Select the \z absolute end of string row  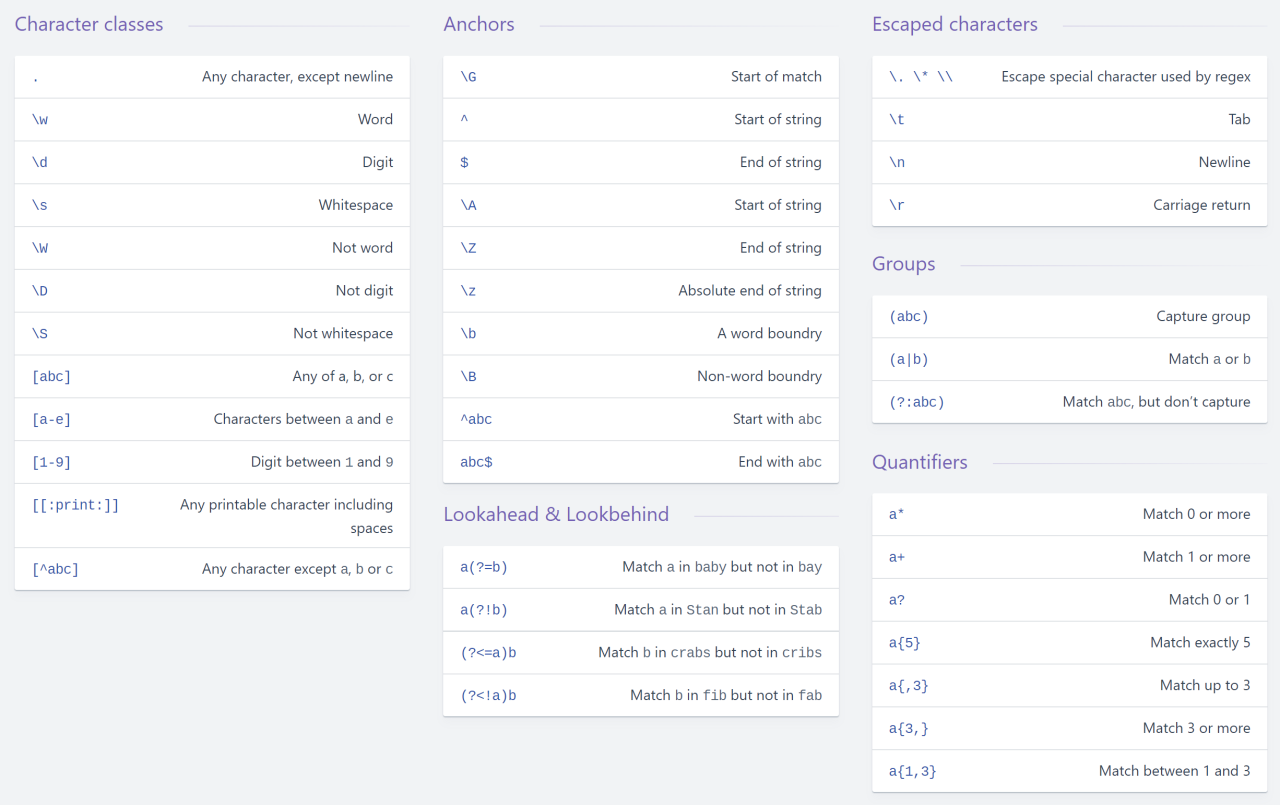[x=640, y=291]
